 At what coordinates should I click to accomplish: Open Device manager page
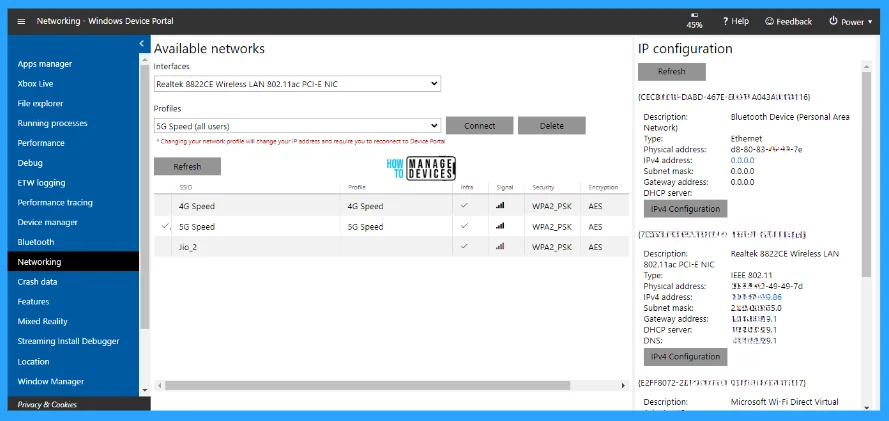pos(48,223)
